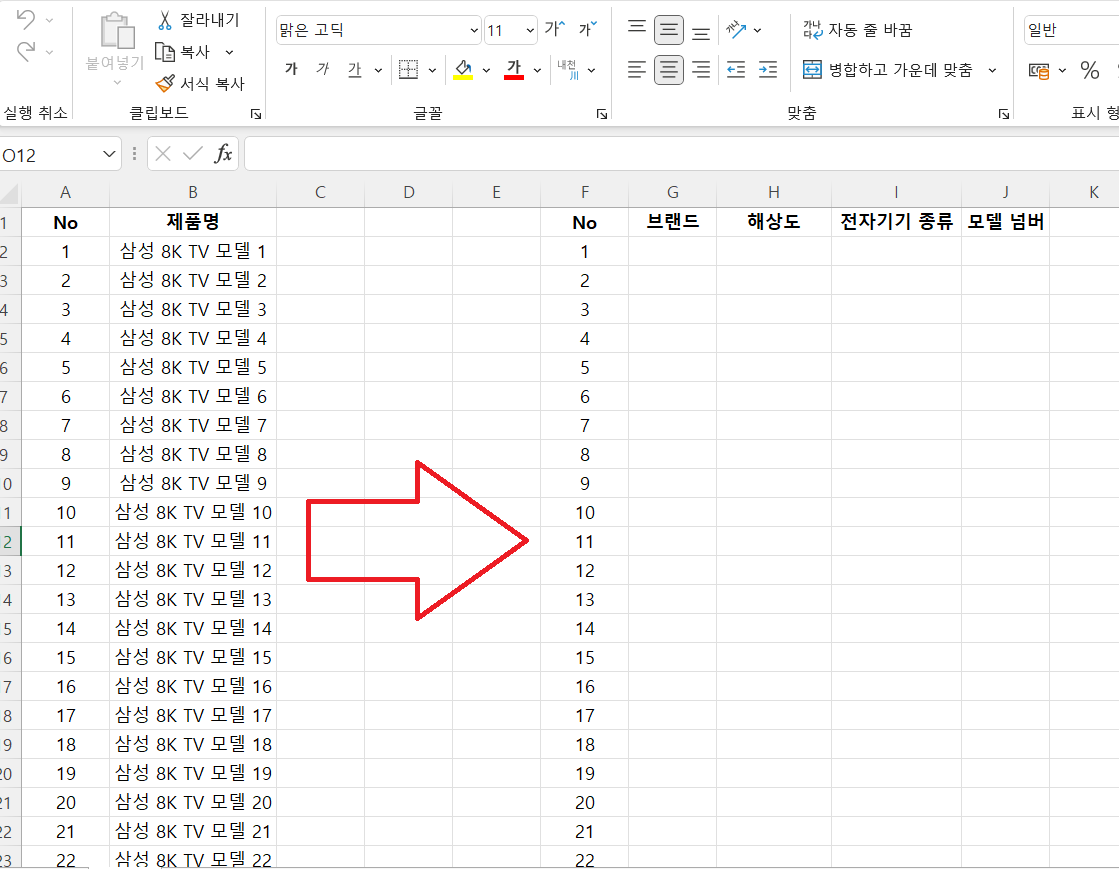Open font name 맑은 고딕 dropdown
The image size is (1119, 869).
tap(474, 30)
